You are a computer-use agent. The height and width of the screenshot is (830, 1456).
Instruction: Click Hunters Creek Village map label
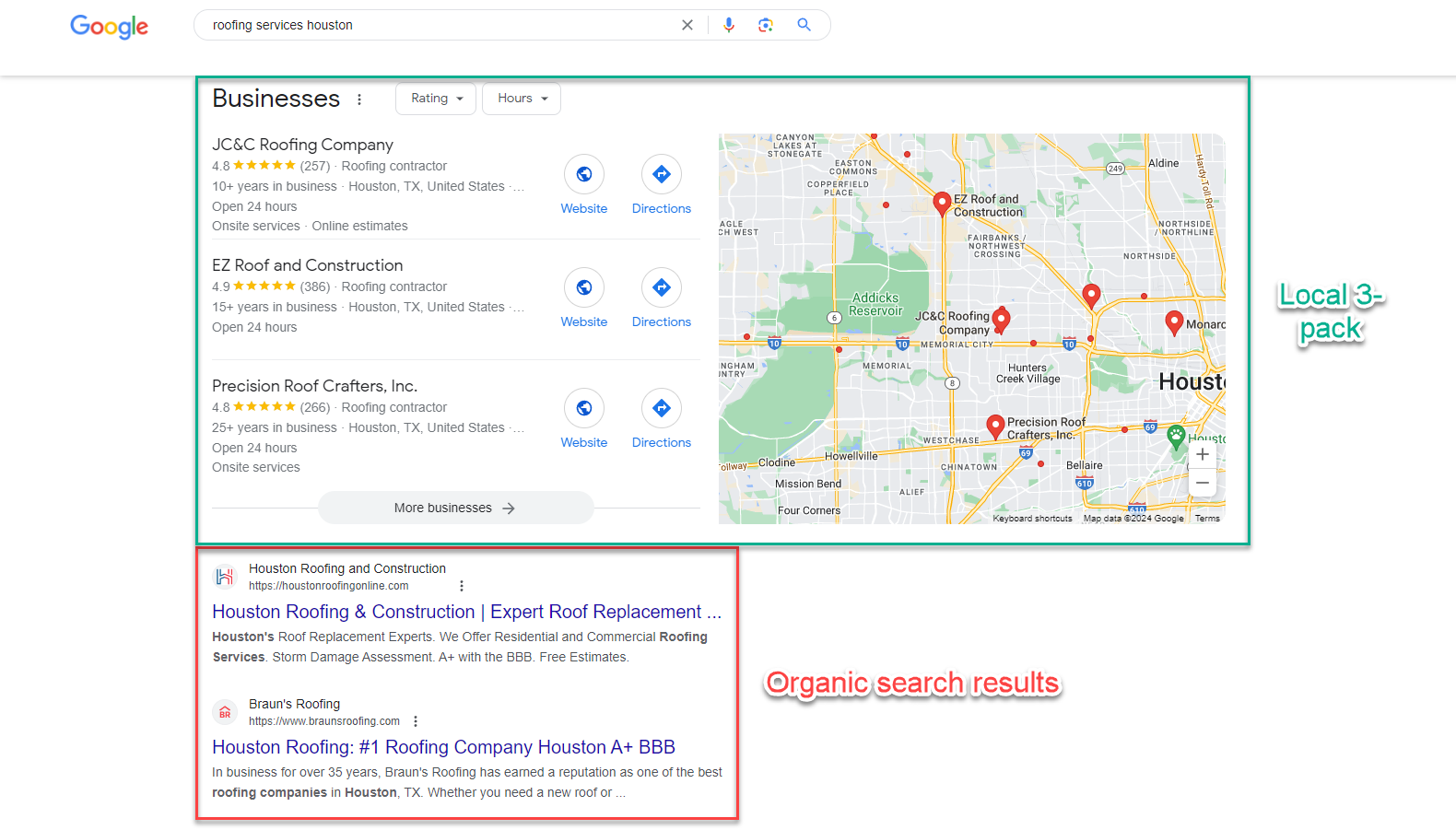tap(1028, 373)
